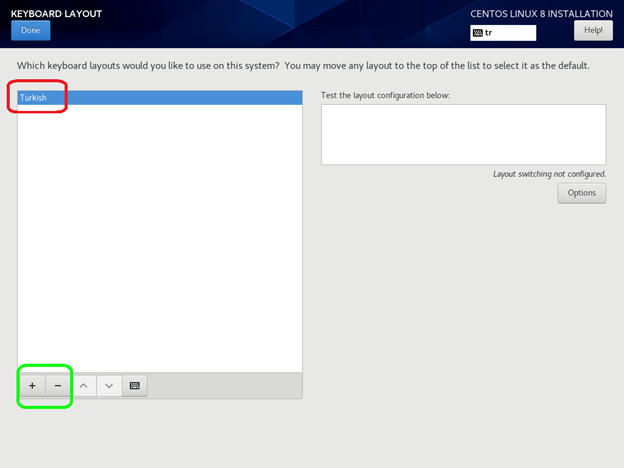Select the Turkish layout row
This screenshot has width=624, height=468.
160,98
